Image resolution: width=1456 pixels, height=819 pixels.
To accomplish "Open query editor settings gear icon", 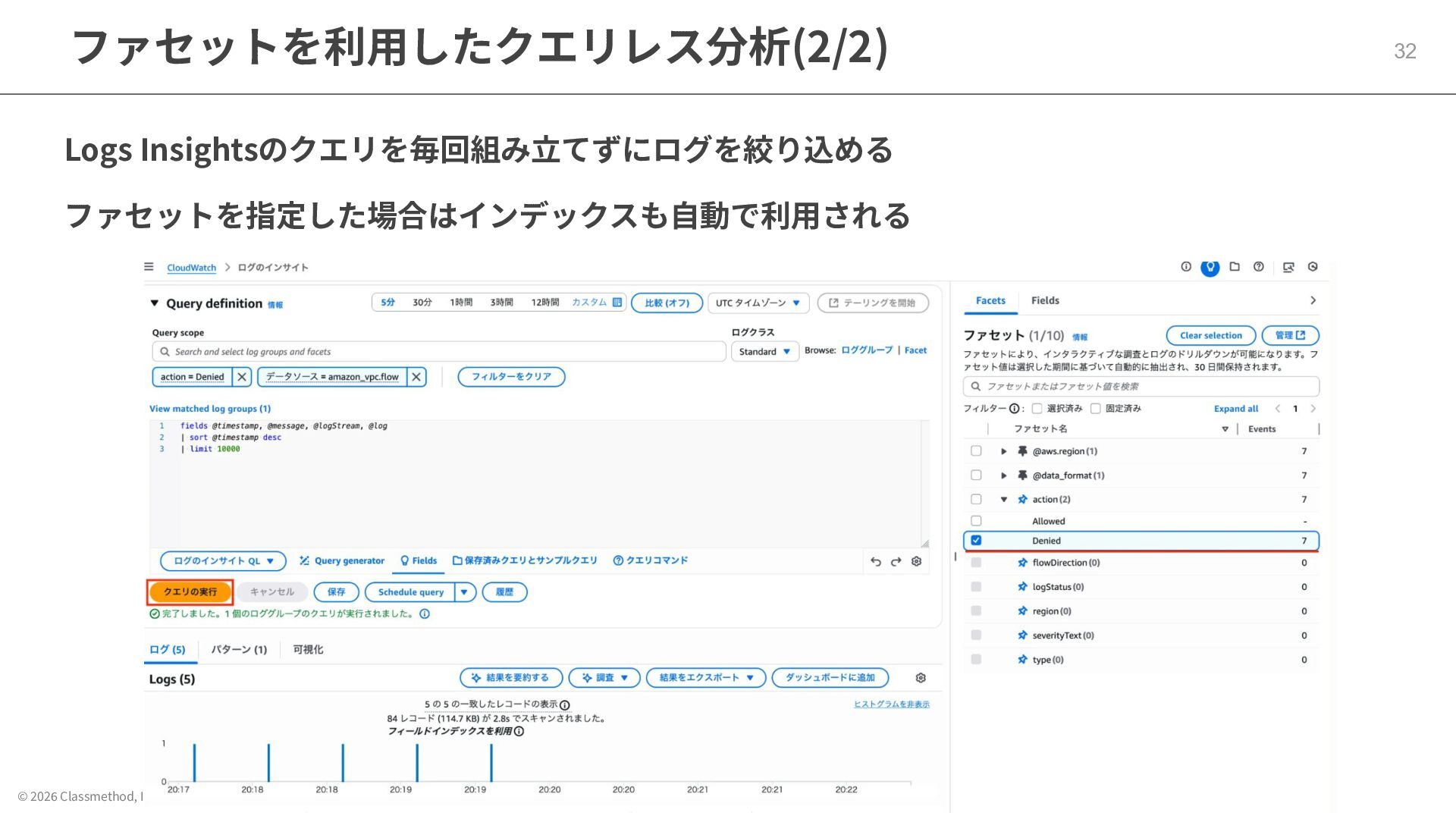I will [916, 561].
